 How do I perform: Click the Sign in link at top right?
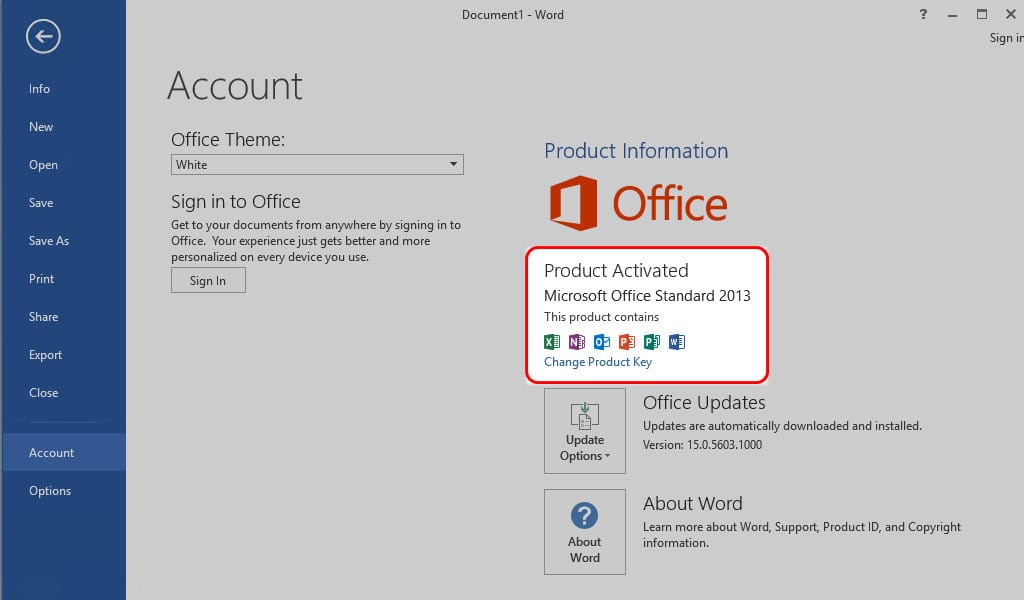tap(1006, 38)
